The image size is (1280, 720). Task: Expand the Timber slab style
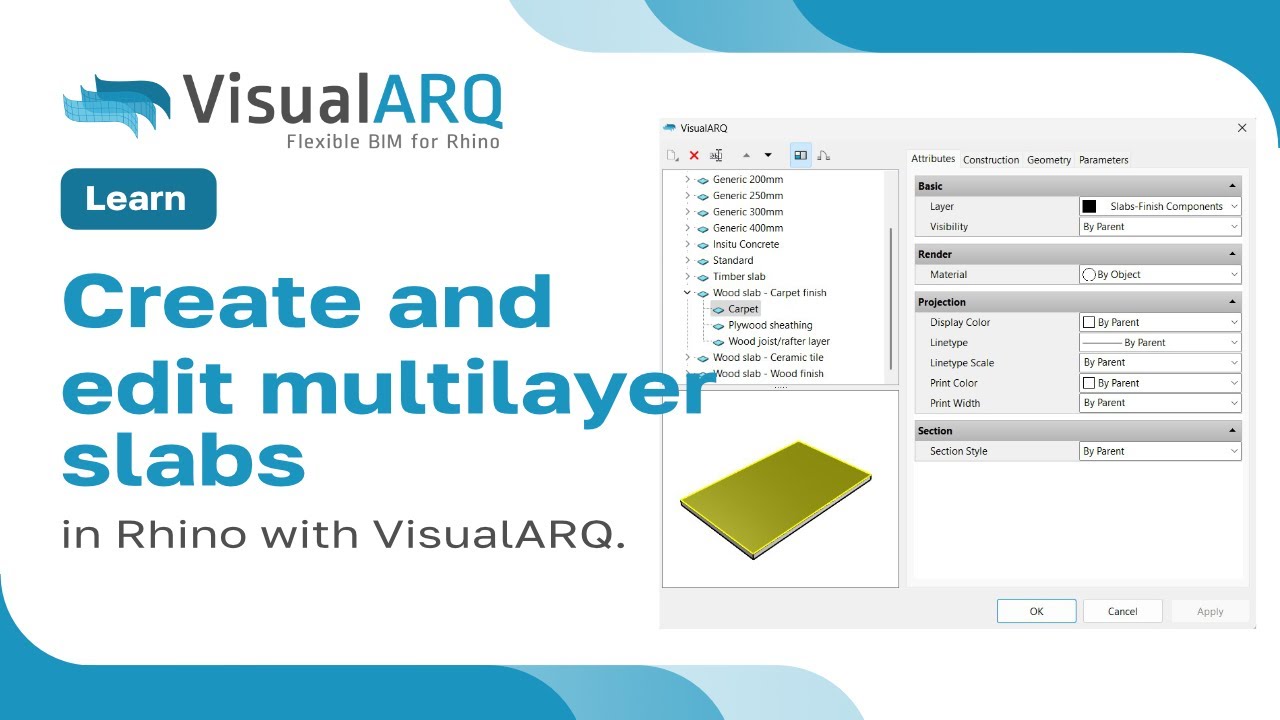[687, 277]
